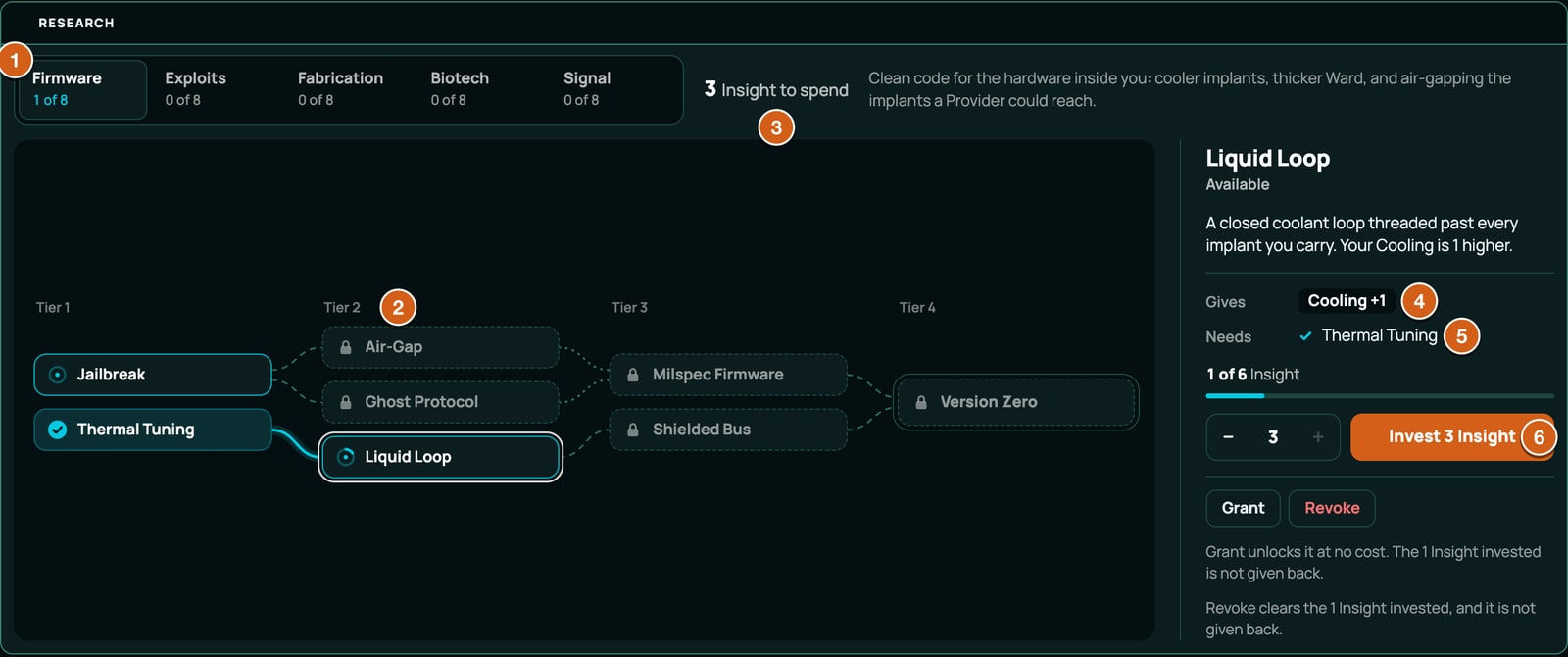Click the "Tier 2" column label

click(x=342, y=308)
